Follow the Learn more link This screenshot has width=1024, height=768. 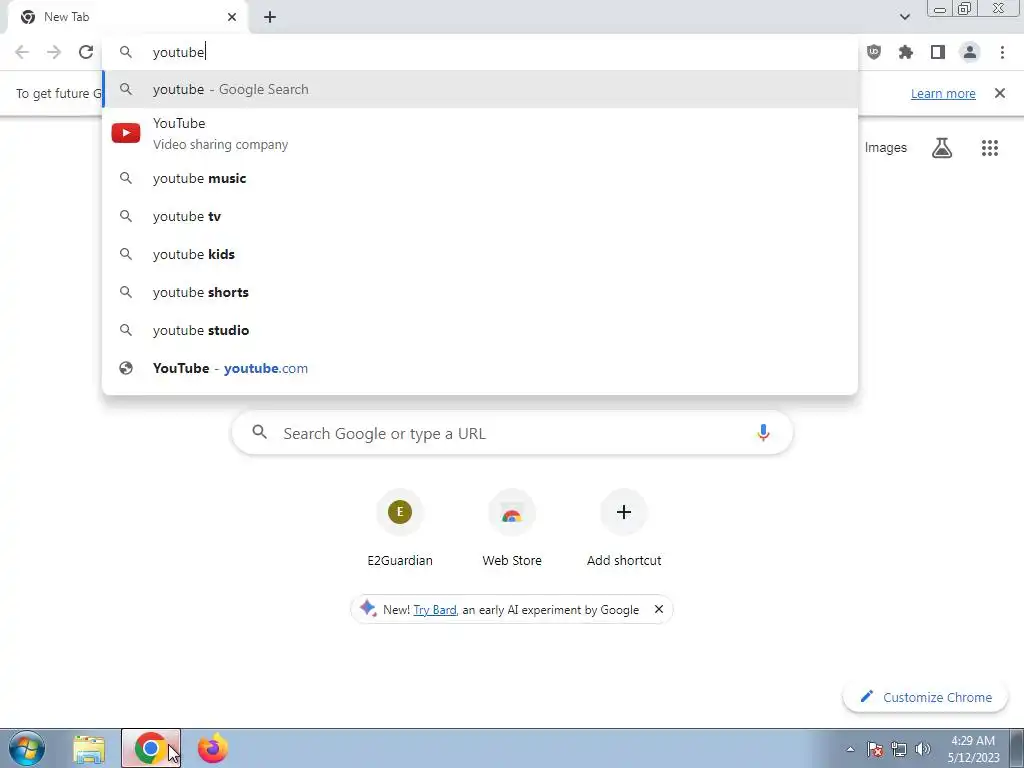943,93
